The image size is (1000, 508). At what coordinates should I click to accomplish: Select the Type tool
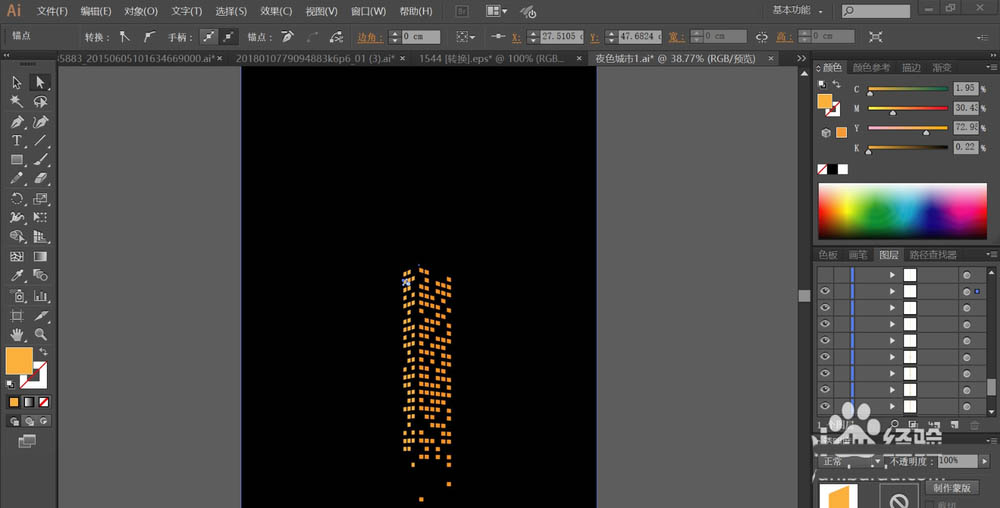(x=17, y=140)
